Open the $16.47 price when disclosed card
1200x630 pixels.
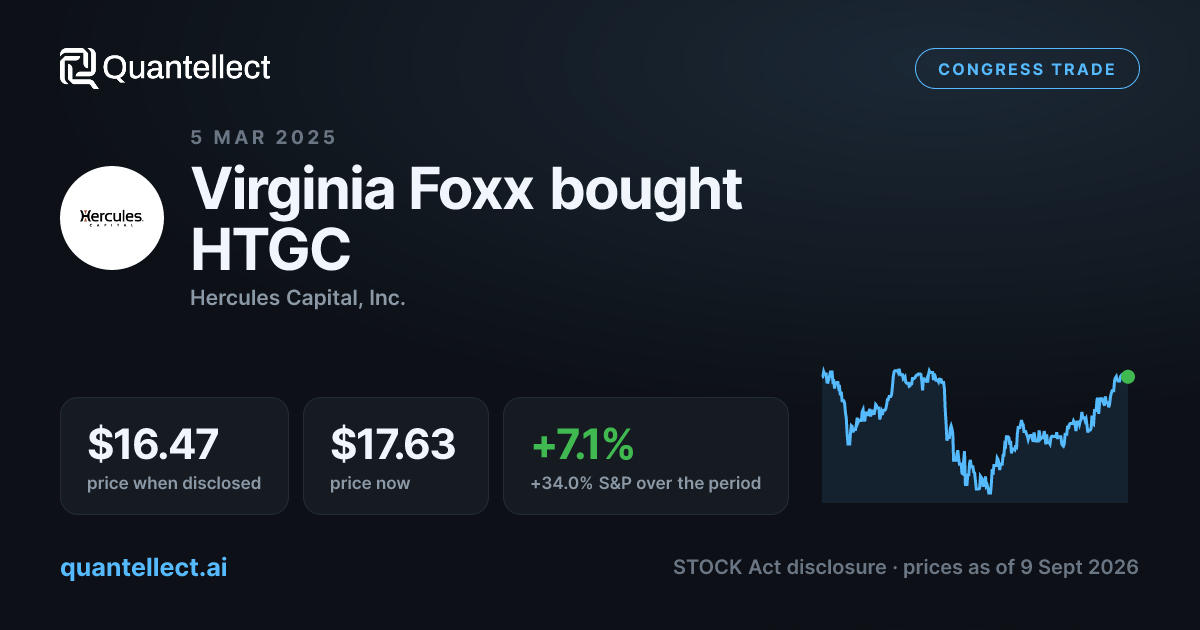174,456
